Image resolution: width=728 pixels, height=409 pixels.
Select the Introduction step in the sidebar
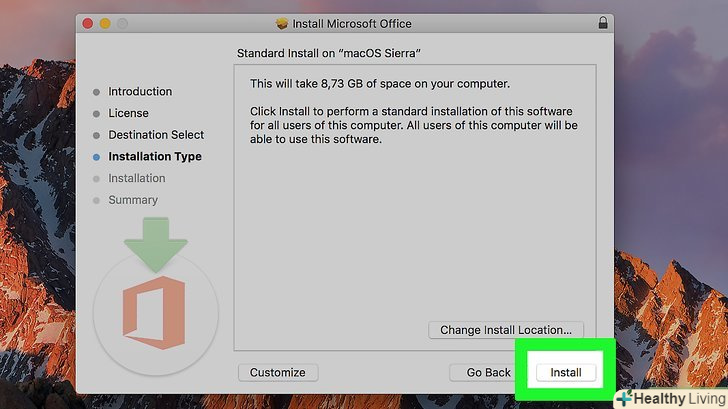pos(140,92)
